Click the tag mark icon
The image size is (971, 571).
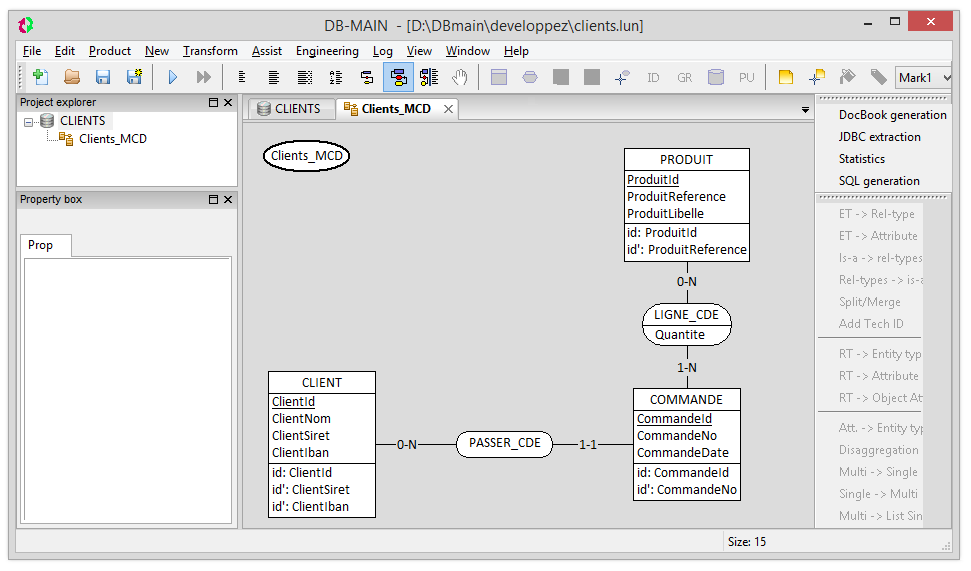tap(878, 77)
